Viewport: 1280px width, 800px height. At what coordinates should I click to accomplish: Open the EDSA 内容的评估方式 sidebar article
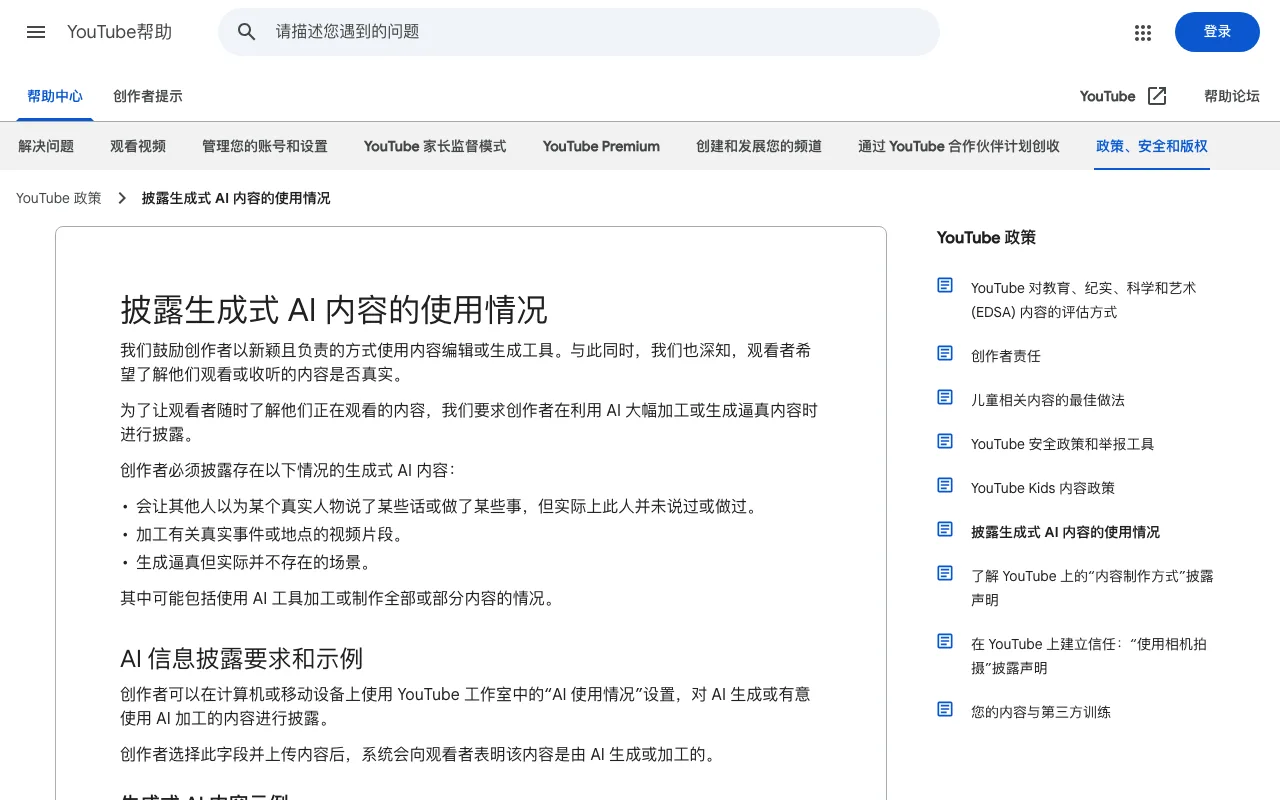coord(1084,300)
